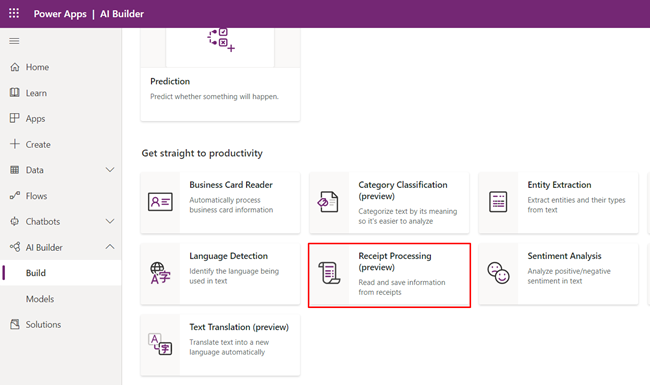Click the Flows connector icon
Screen dimensions: 650x385
pos(15,195)
